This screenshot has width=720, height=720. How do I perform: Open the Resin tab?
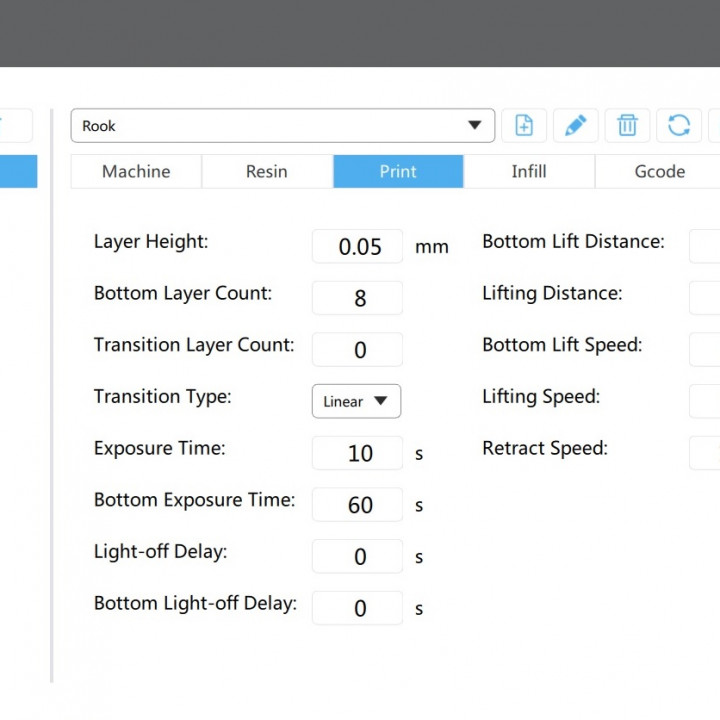pyautogui.click(x=267, y=171)
